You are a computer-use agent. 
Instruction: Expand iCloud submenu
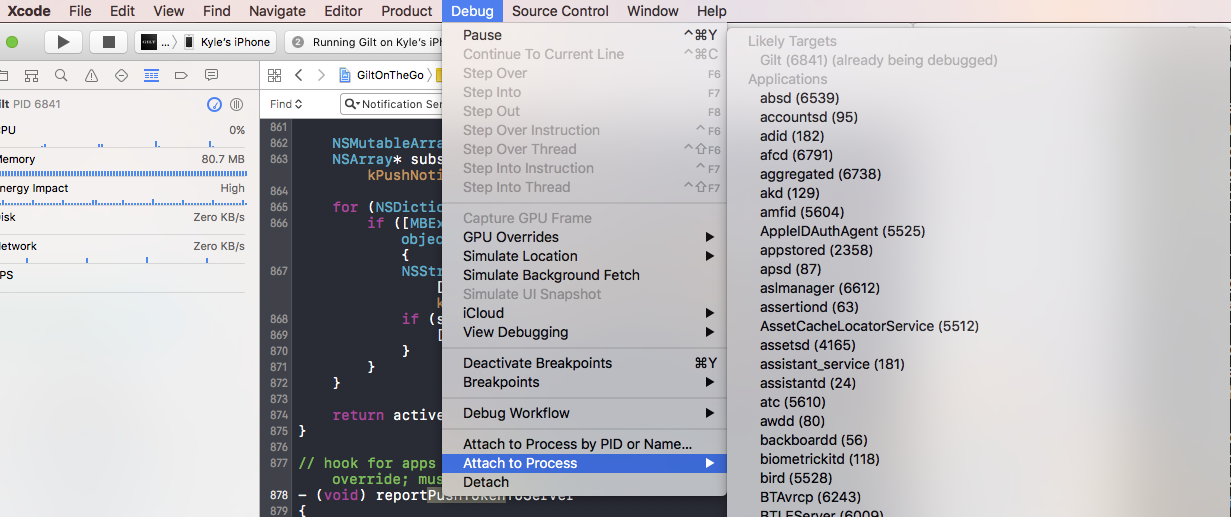coord(584,313)
